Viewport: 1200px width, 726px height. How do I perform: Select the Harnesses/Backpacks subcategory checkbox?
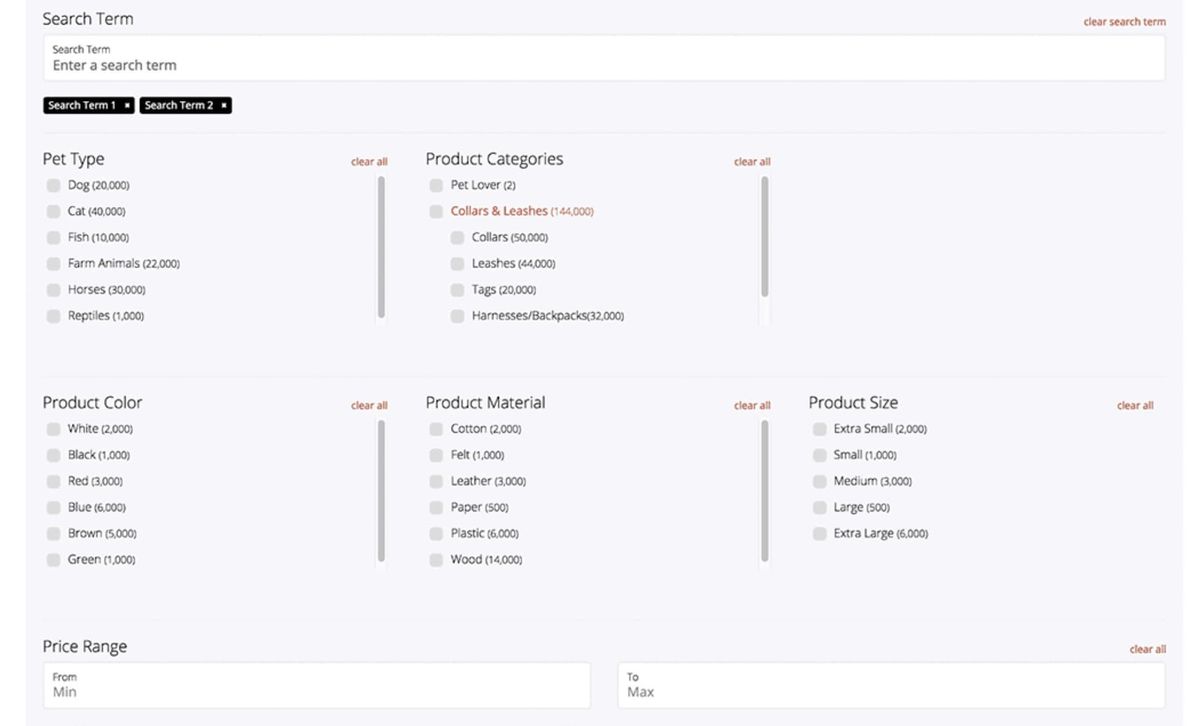(x=457, y=316)
